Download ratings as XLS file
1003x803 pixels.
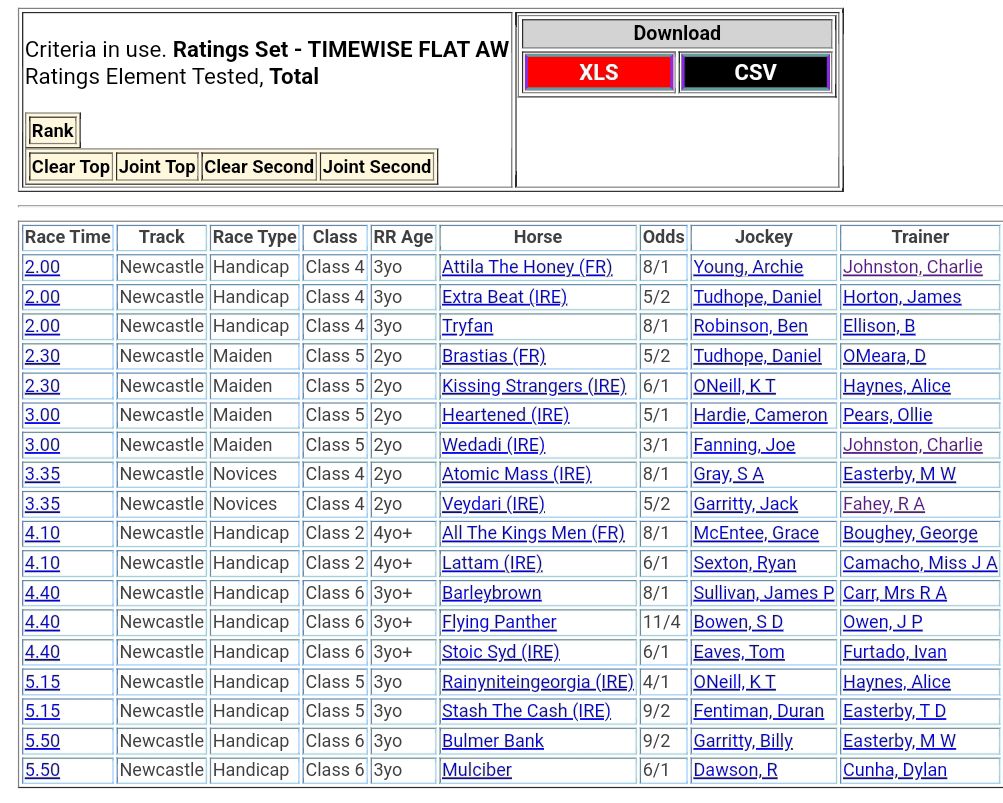[598, 73]
